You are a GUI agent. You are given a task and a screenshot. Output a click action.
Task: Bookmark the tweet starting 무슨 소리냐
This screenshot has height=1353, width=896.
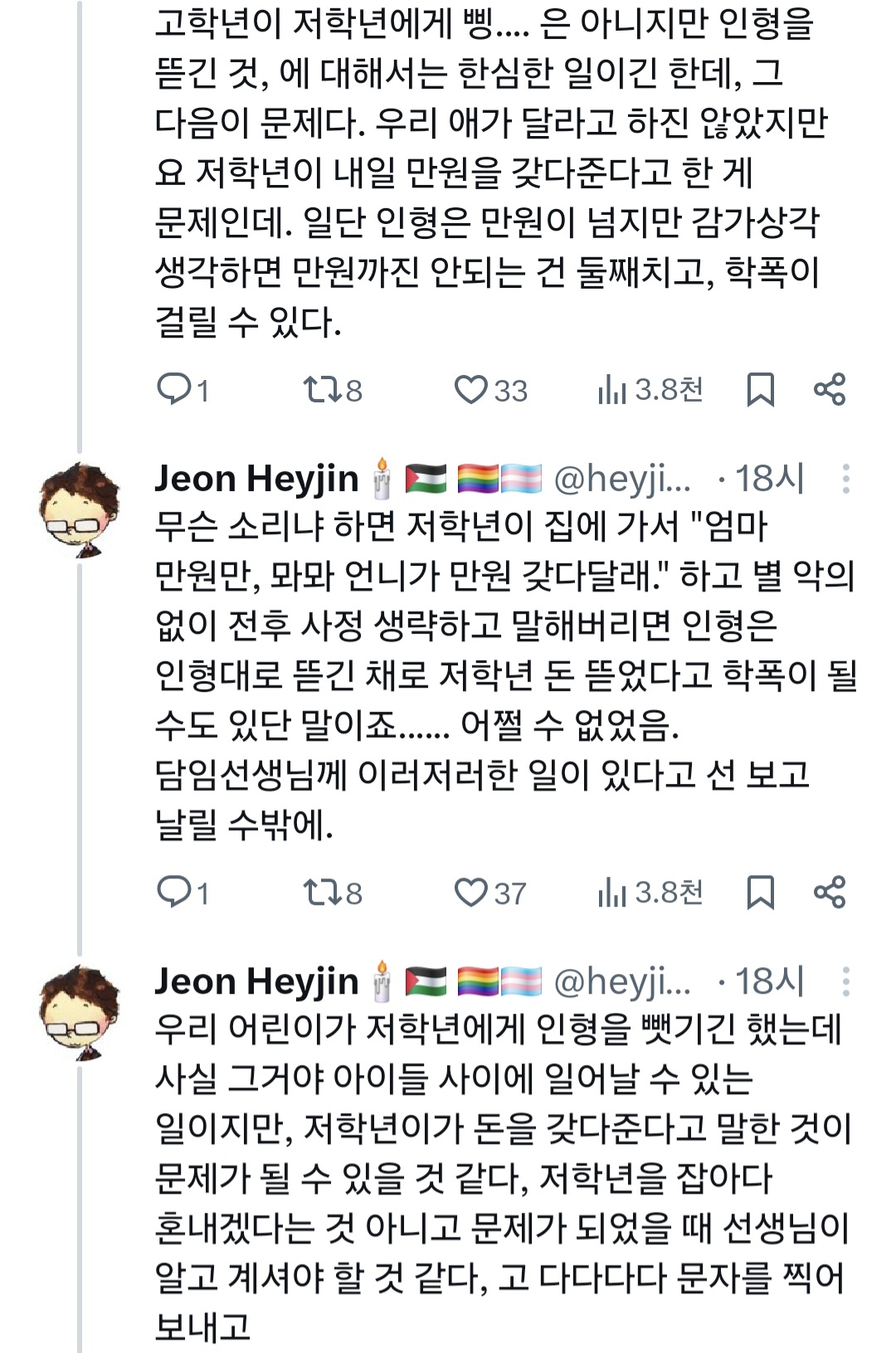point(760,892)
